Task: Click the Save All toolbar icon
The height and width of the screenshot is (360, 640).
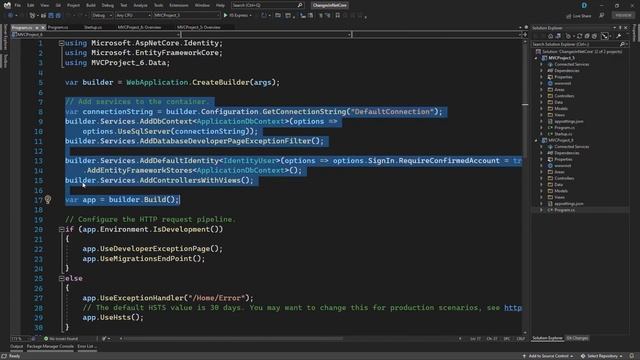Action: [58, 16]
